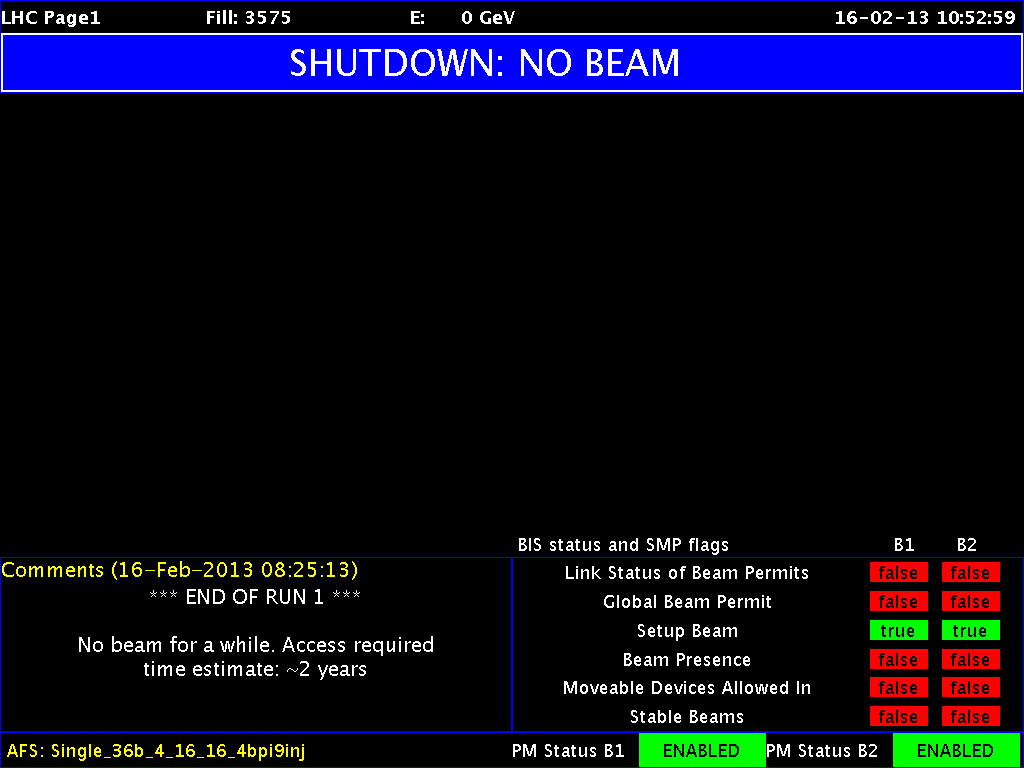Click B2 false flag for Stable Beams
1024x768 pixels.
[970, 716]
